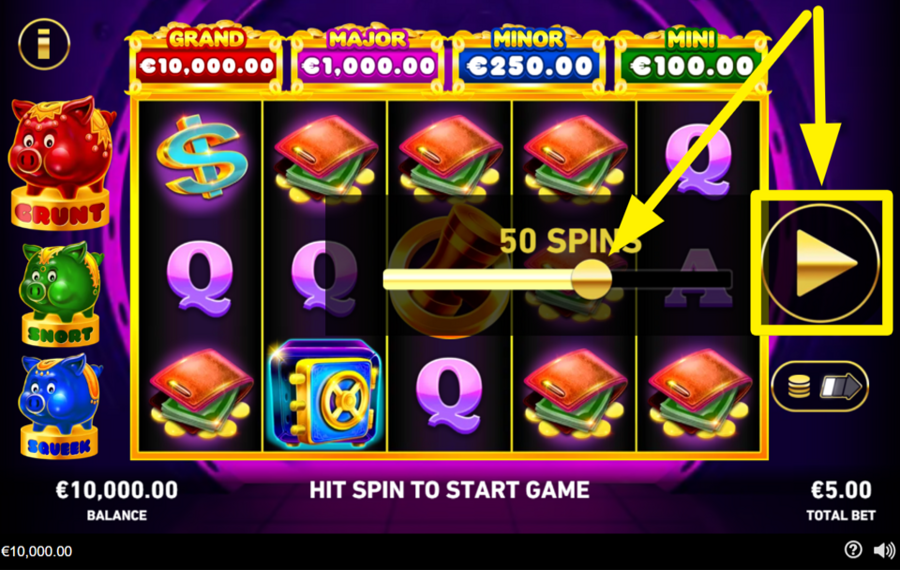
Task: Click the Q symbol at top right reel
Action: coord(699,159)
